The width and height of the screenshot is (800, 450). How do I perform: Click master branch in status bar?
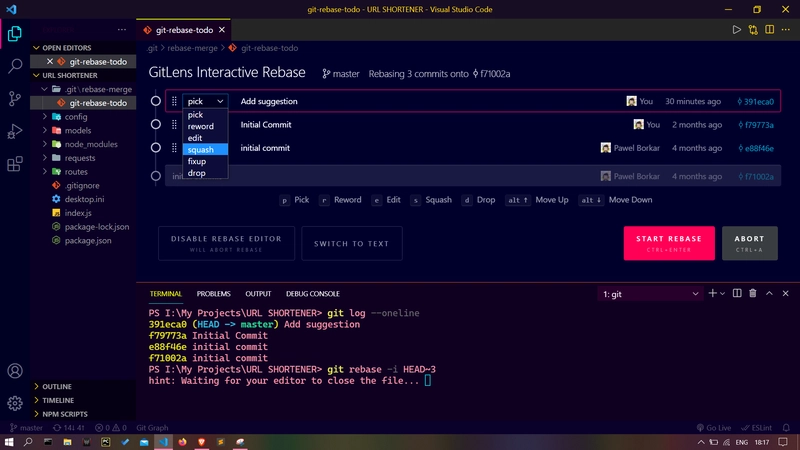[26, 428]
